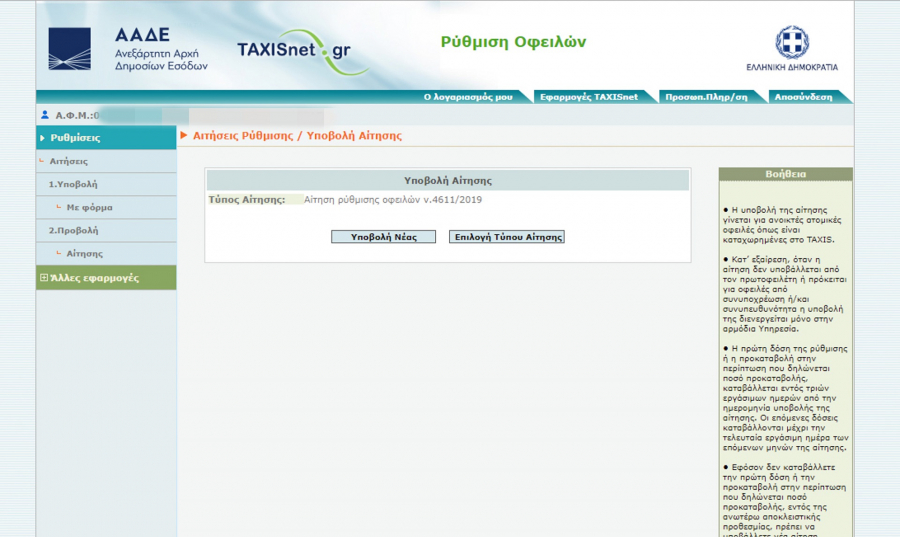
Task: Choose Με φόρμα under Υποβολή
Action: tap(89, 208)
